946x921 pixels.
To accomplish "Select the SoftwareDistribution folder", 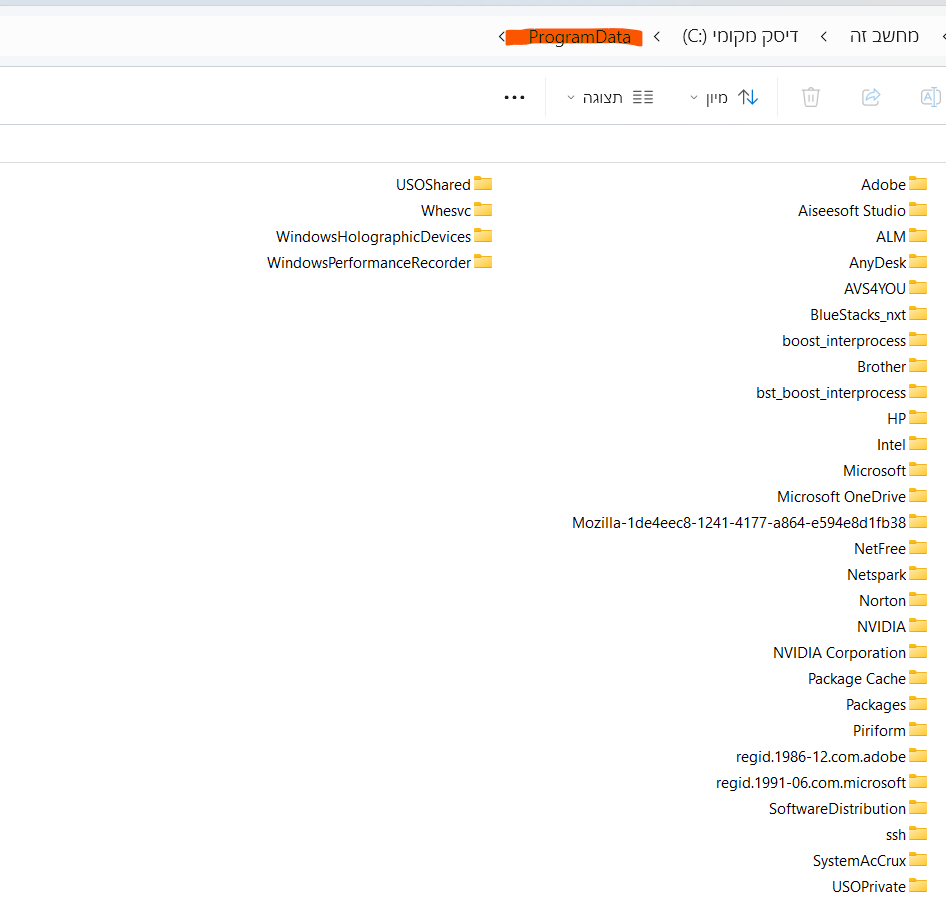I will [x=837, y=809].
